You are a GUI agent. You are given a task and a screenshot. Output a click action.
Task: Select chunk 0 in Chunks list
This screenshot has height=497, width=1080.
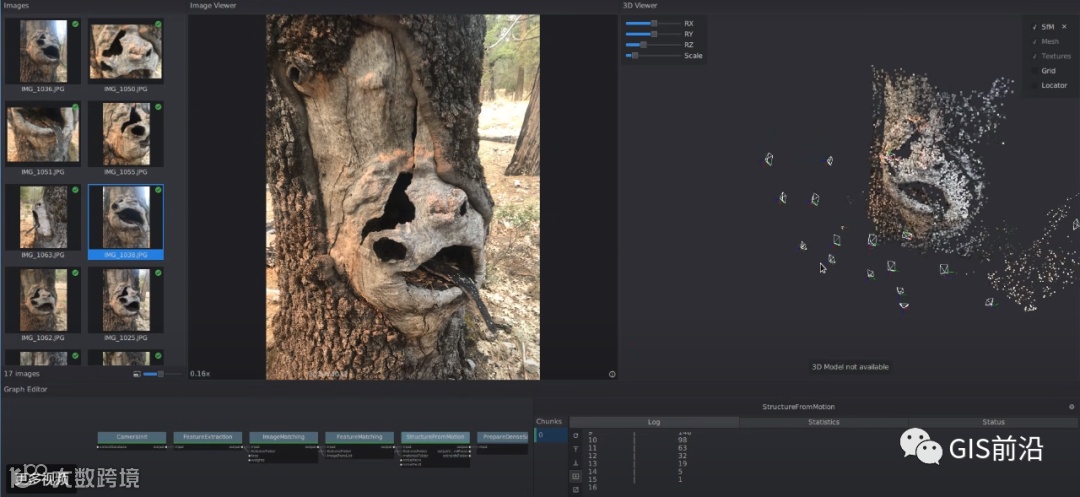(x=551, y=435)
